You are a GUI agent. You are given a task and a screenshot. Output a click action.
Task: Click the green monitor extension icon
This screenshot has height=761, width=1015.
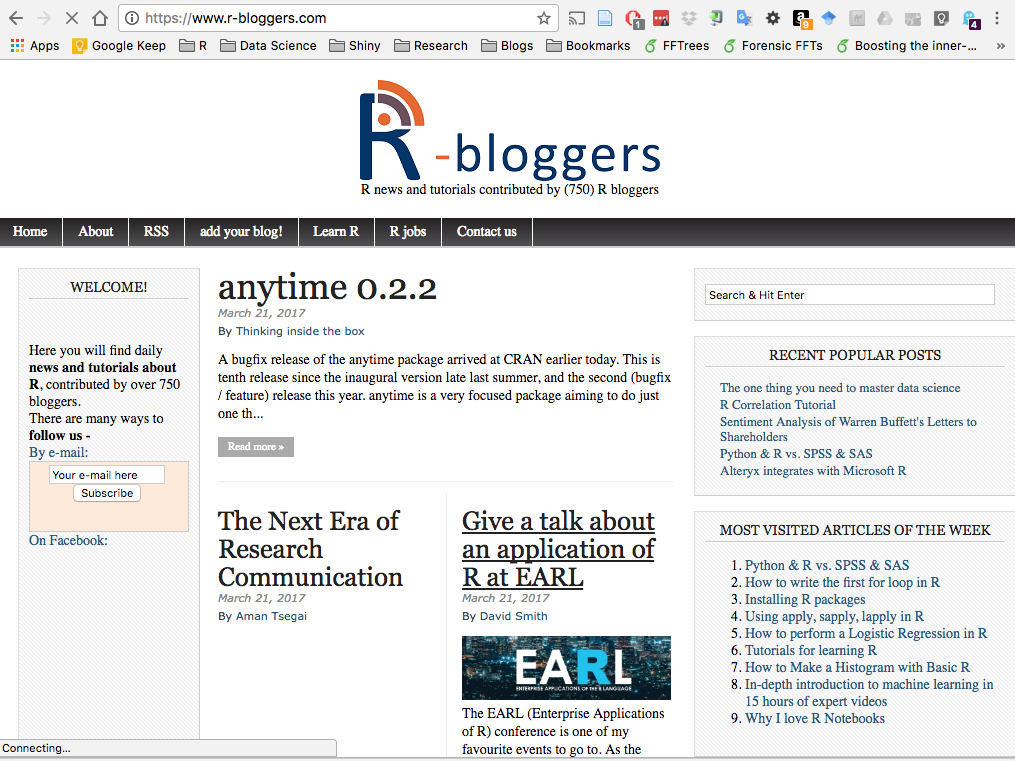(x=716, y=18)
